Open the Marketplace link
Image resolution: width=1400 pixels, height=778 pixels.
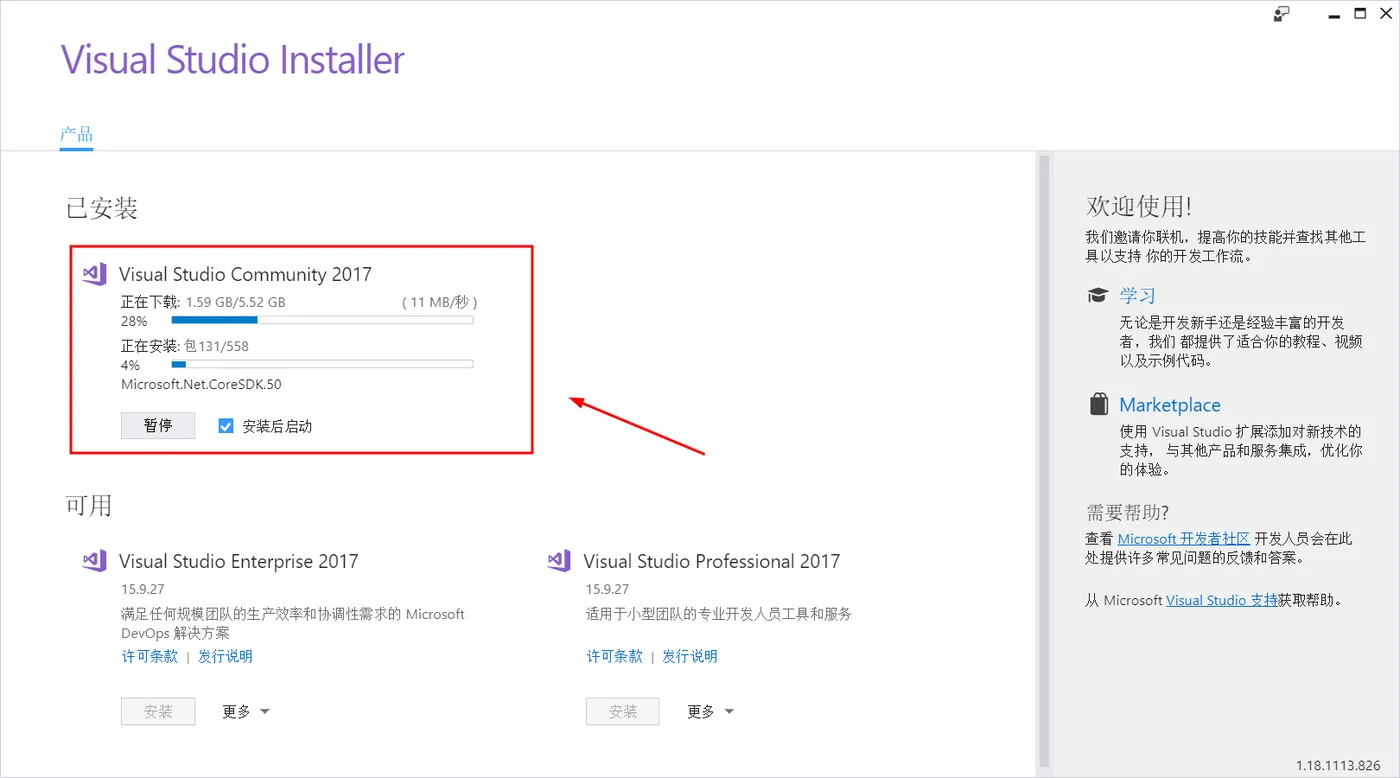point(1170,405)
